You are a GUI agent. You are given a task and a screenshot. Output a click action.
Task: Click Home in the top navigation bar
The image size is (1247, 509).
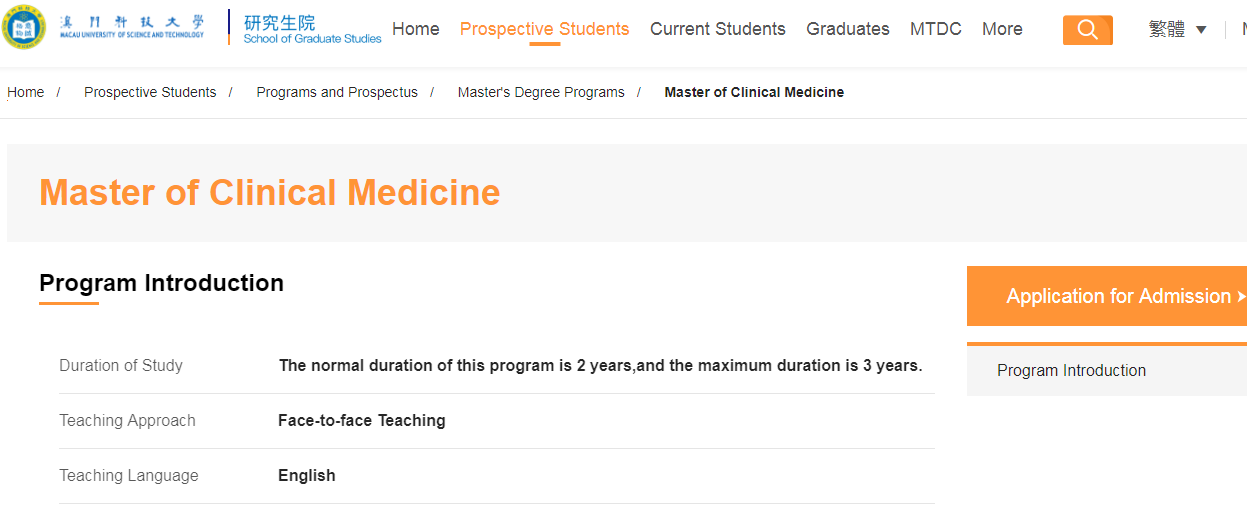416,29
